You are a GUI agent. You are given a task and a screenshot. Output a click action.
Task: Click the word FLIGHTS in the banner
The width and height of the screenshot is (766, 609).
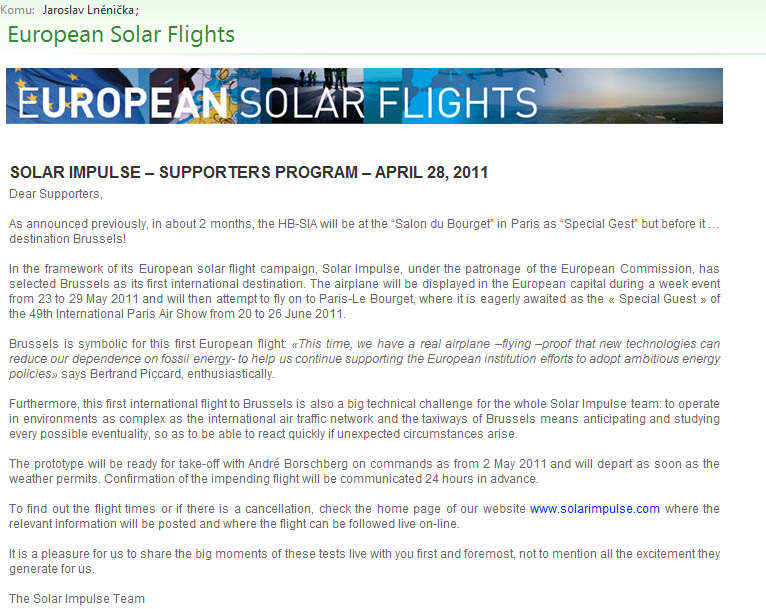(458, 103)
